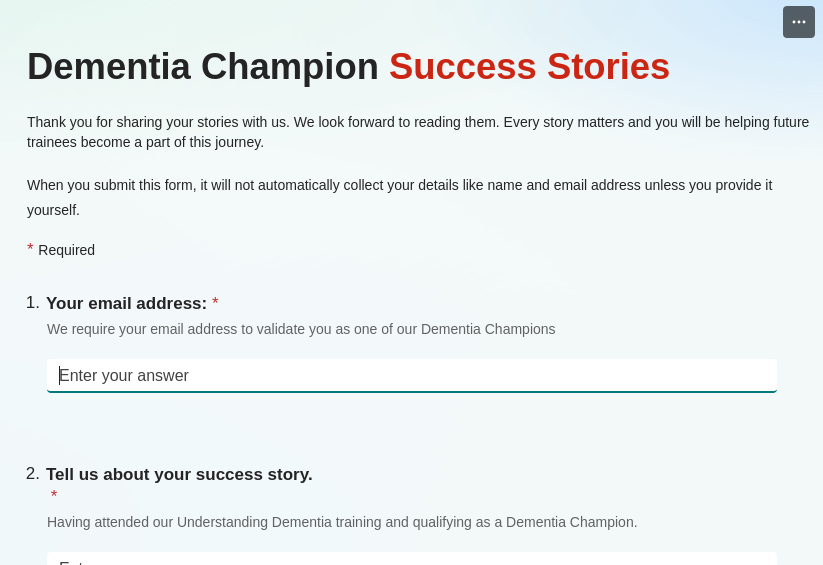The height and width of the screenshot is (565, 823).
Task: Click the success story answer field
Action: 412,559
